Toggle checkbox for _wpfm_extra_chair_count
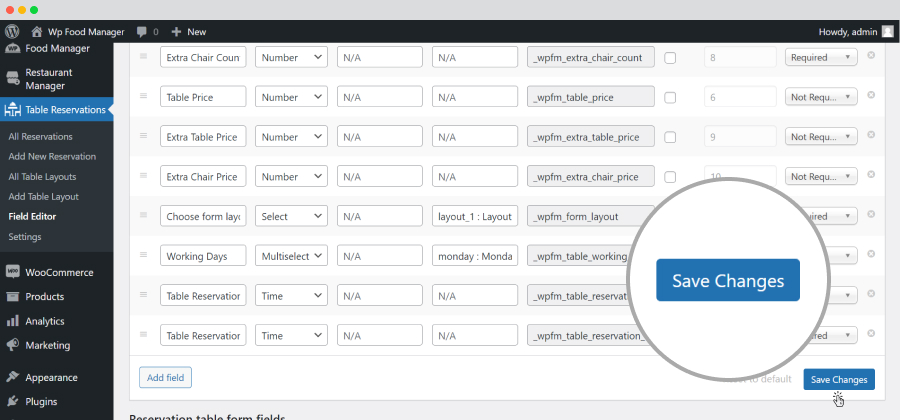 click(x=670, y=58)
